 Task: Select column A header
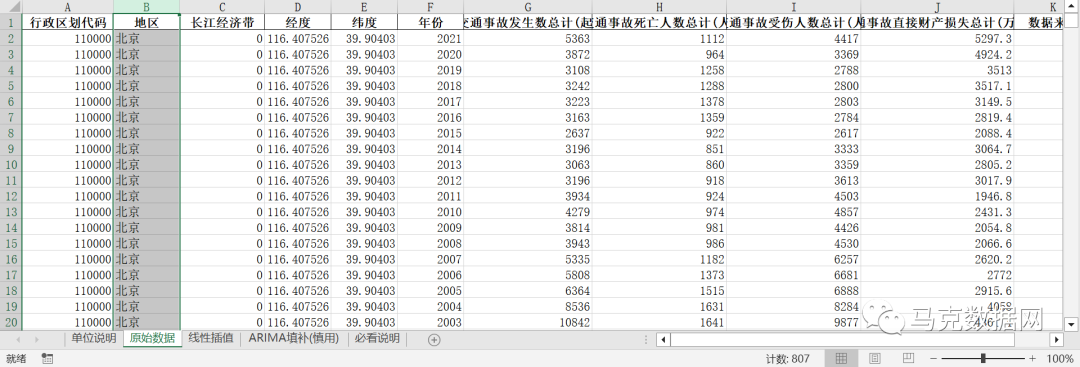pos(68,6)
